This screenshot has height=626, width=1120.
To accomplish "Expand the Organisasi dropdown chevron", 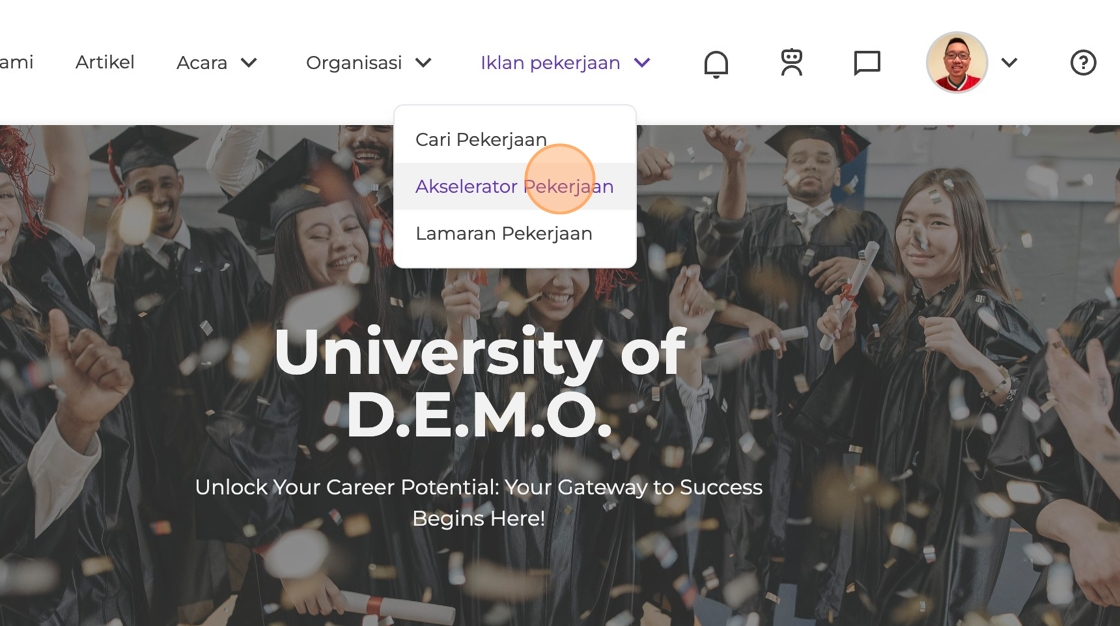I will 424,63.
